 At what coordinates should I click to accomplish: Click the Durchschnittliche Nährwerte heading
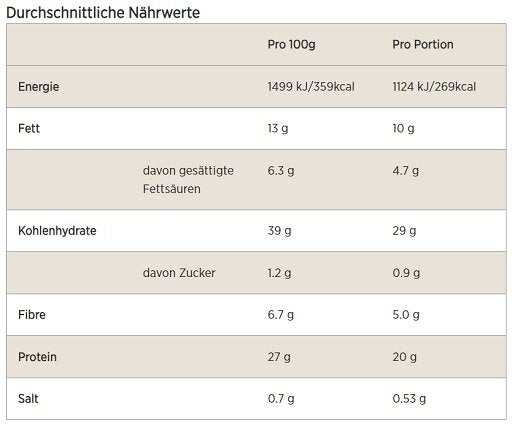(103, 13)
